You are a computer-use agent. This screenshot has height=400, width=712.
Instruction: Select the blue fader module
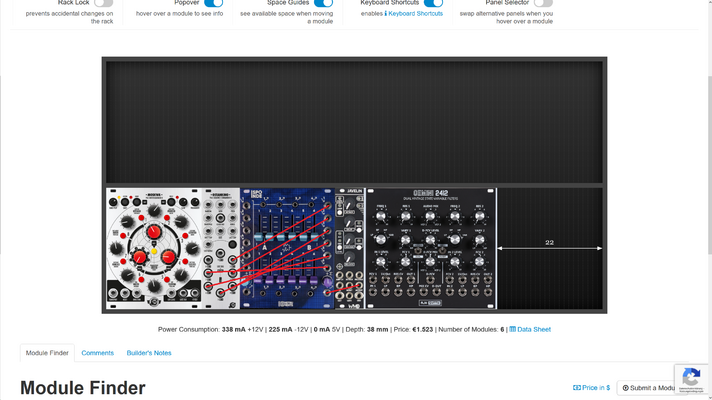[x=287, y=248]
